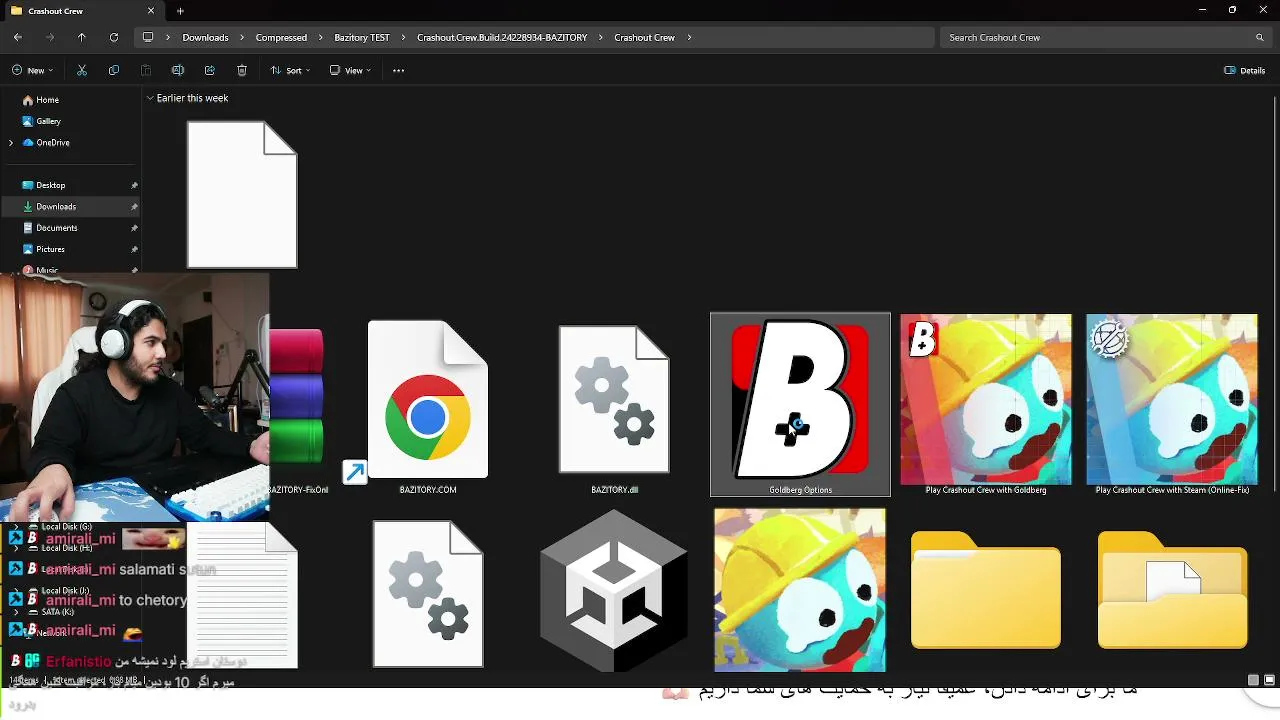Expand the chevron after Bazitory TEST breadcrumb

(404, 37)
